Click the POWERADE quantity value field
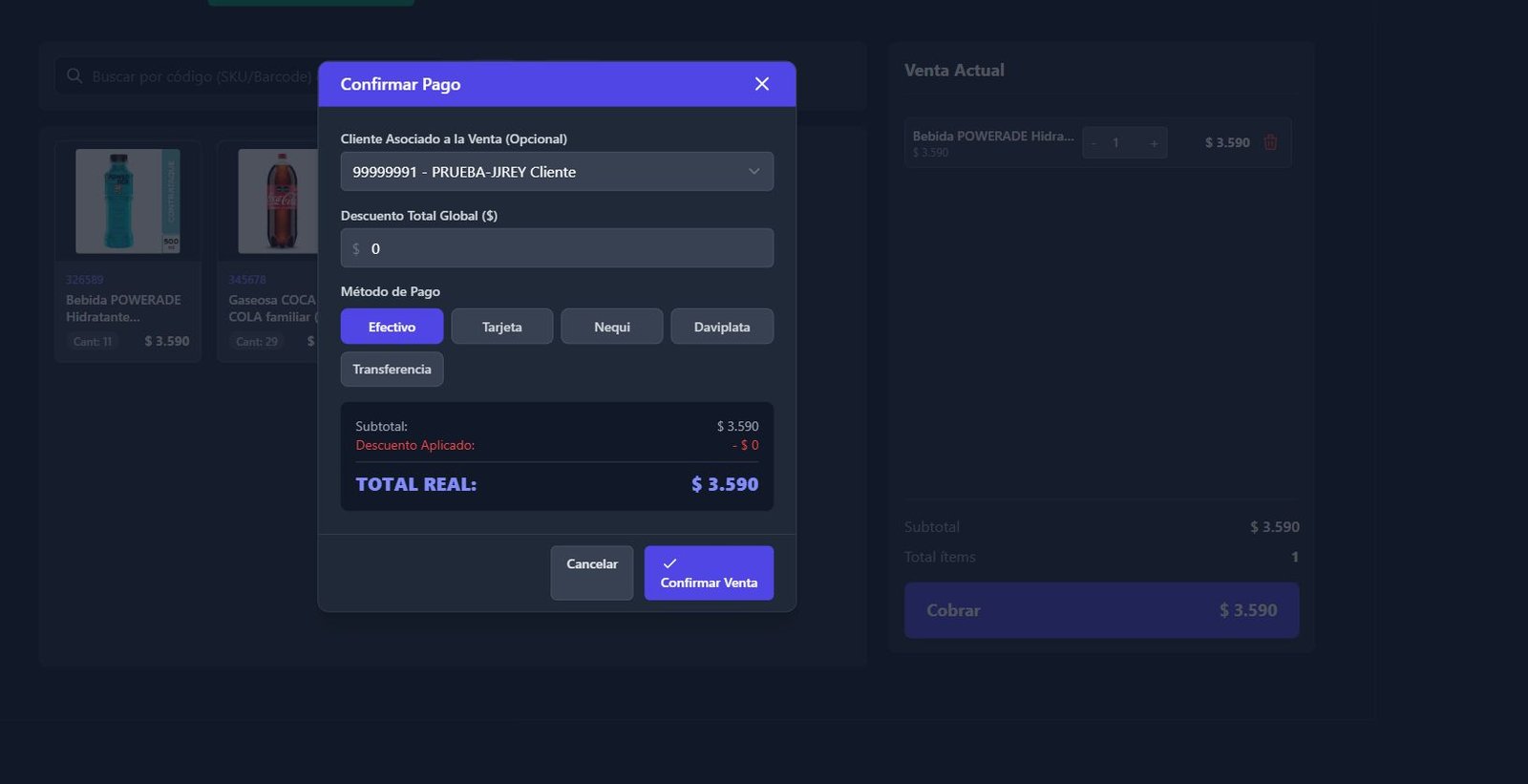The width and height of the screenshot is (1528, 784). 1115,143
